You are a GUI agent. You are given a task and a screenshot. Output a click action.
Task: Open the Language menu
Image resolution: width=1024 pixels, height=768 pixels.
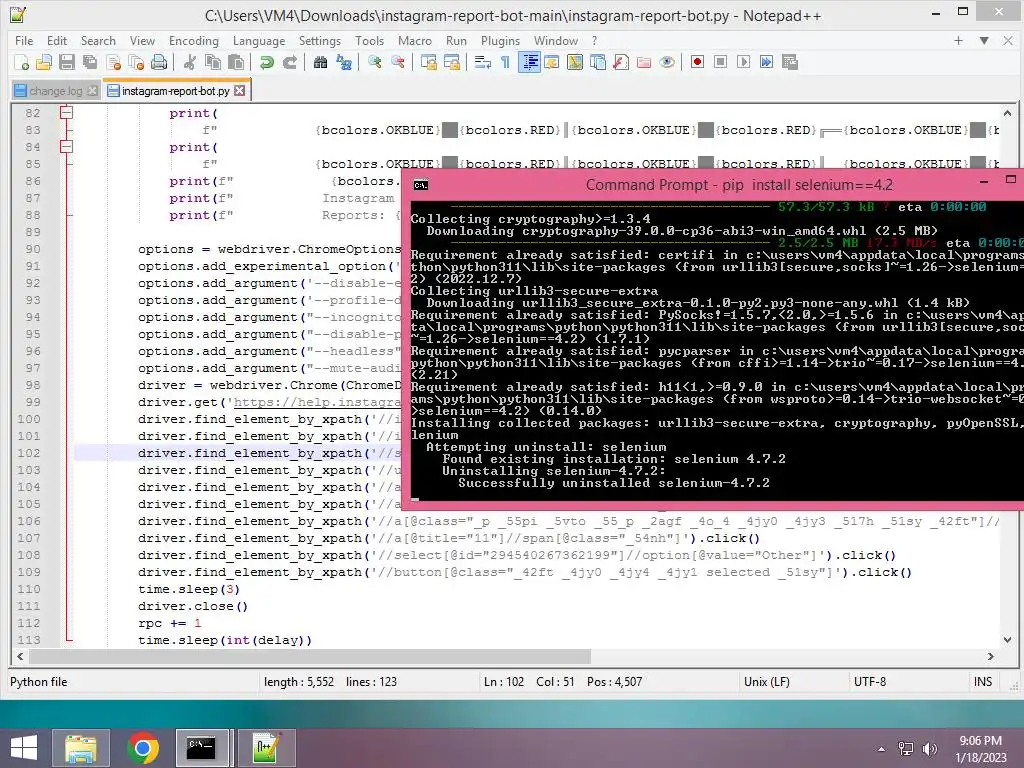tap(259, 40)
